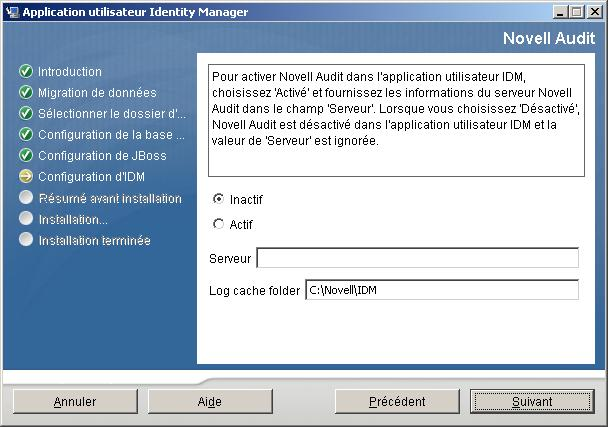Click the Configuration de la base checkmark icon
This screenshot has height=427, width=608.
point(26,134)
